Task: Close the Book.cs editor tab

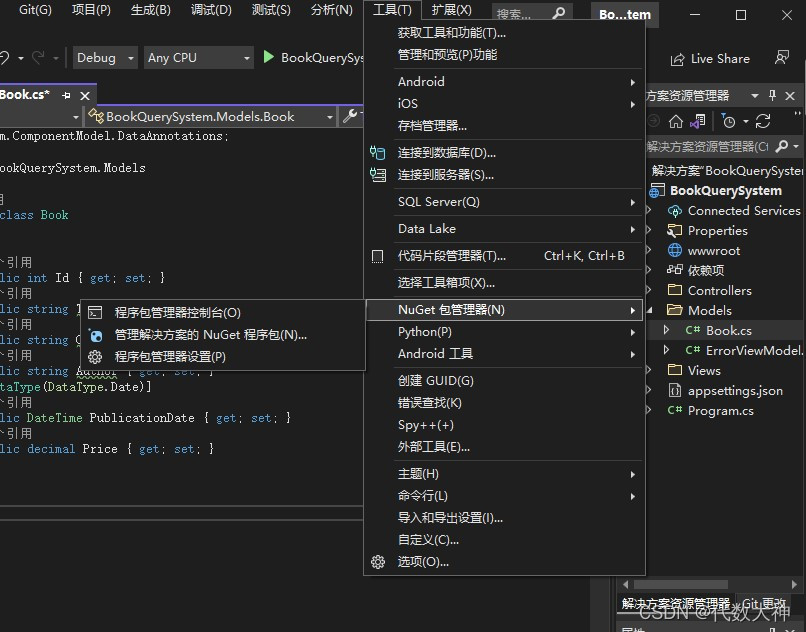Action: point(85,96)
